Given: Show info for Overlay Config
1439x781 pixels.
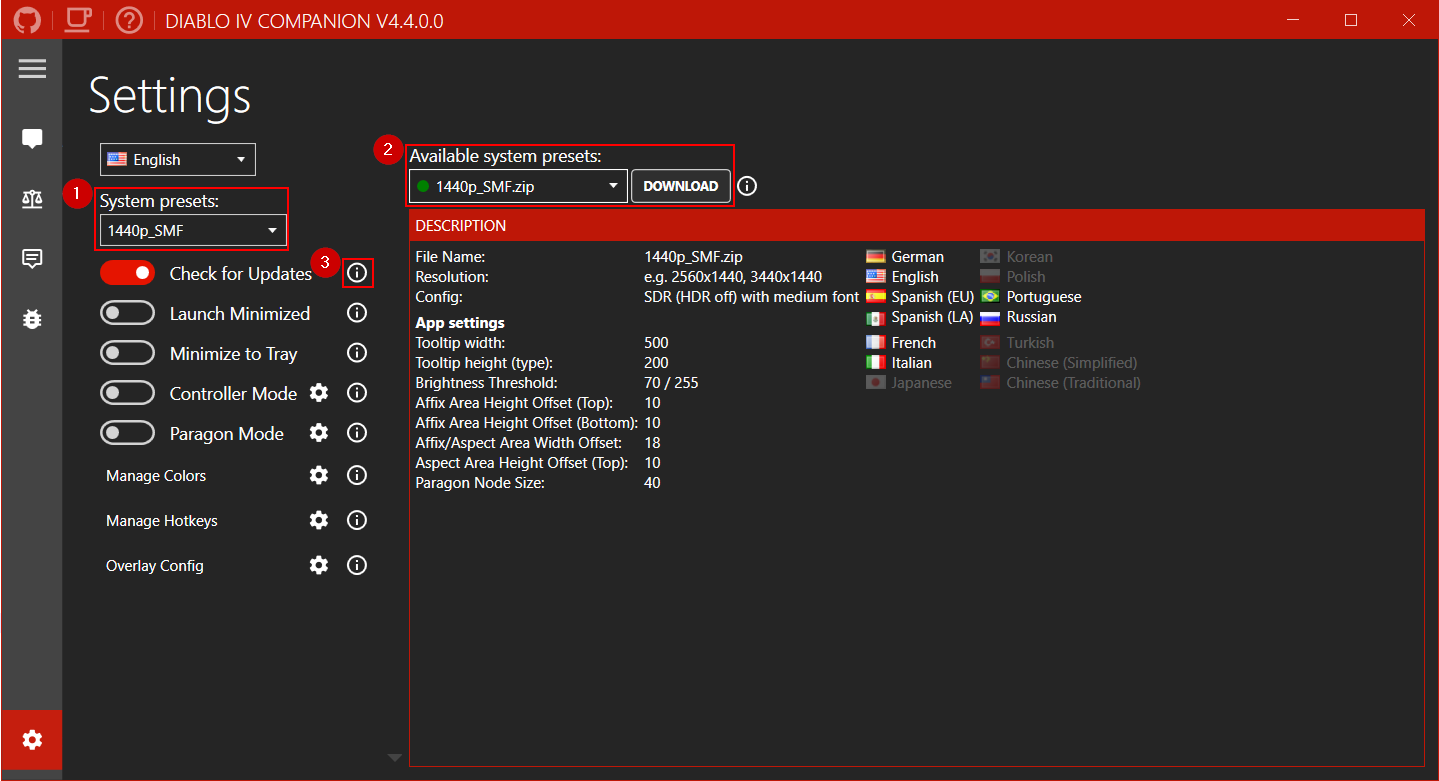Looking at the screenshot, I should [x=357, y=565].
